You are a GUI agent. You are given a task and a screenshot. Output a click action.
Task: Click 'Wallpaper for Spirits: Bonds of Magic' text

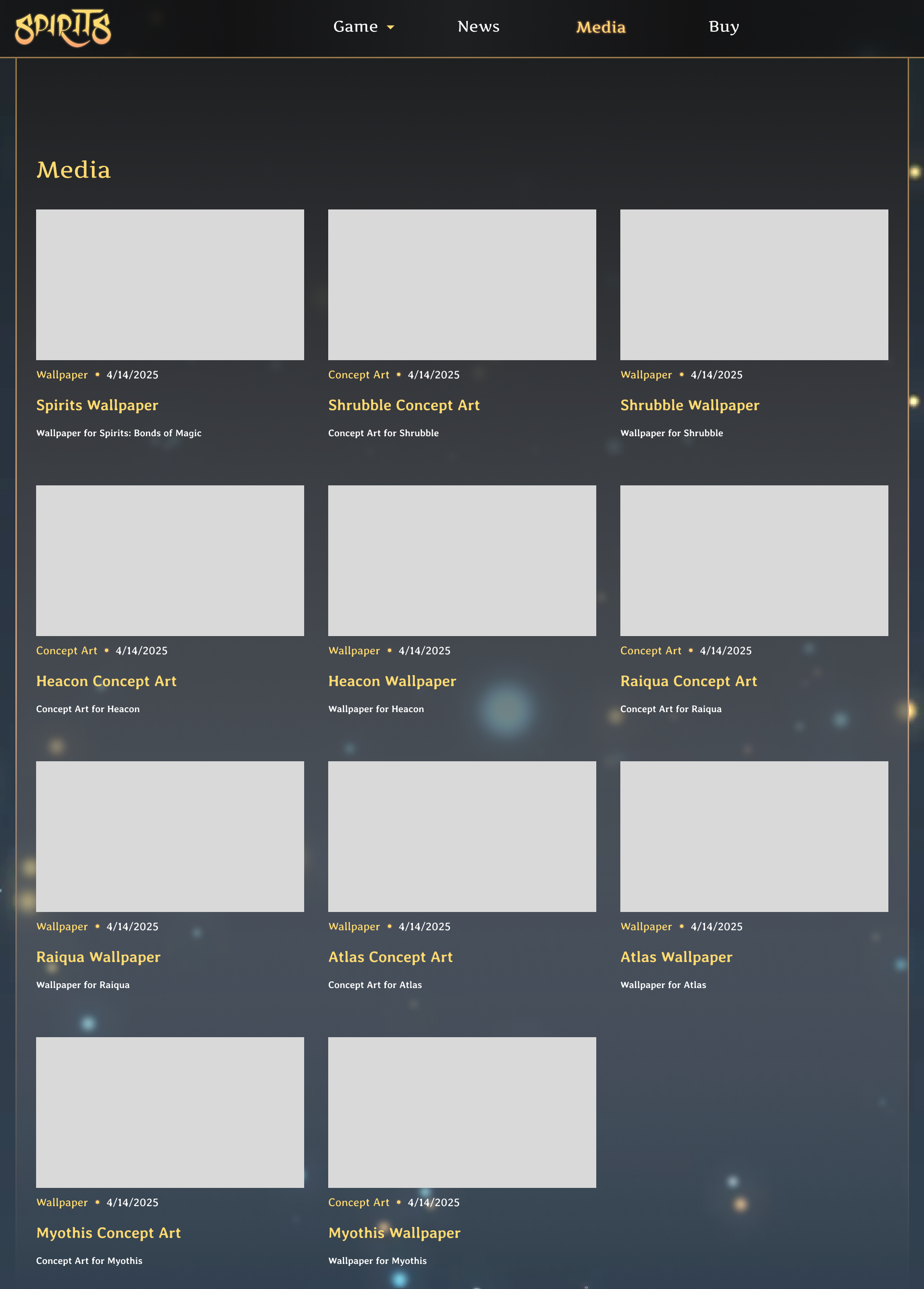(119, 433)
